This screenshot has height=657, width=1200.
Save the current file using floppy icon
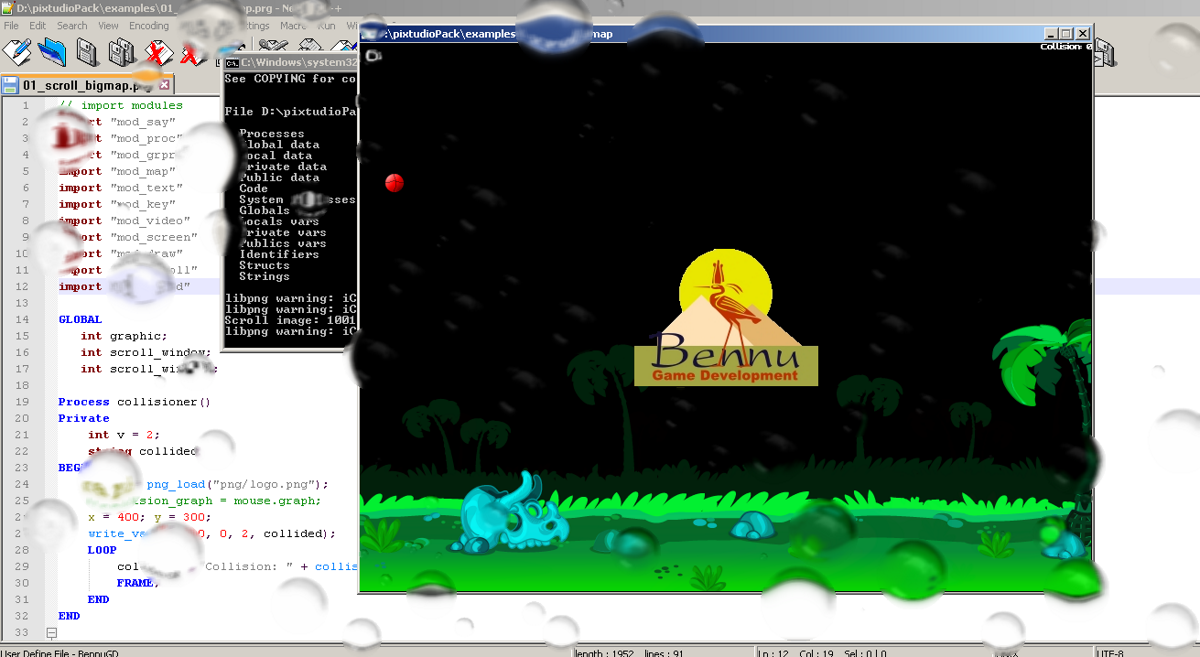tap(87, 51)
